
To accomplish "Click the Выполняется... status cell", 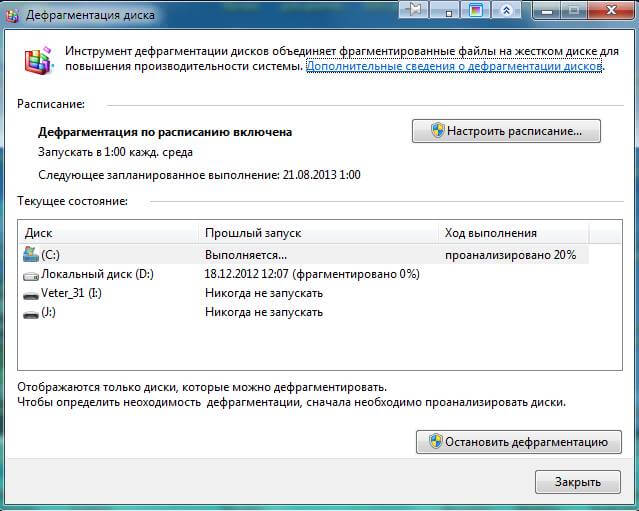I will [x=246, y=255].
